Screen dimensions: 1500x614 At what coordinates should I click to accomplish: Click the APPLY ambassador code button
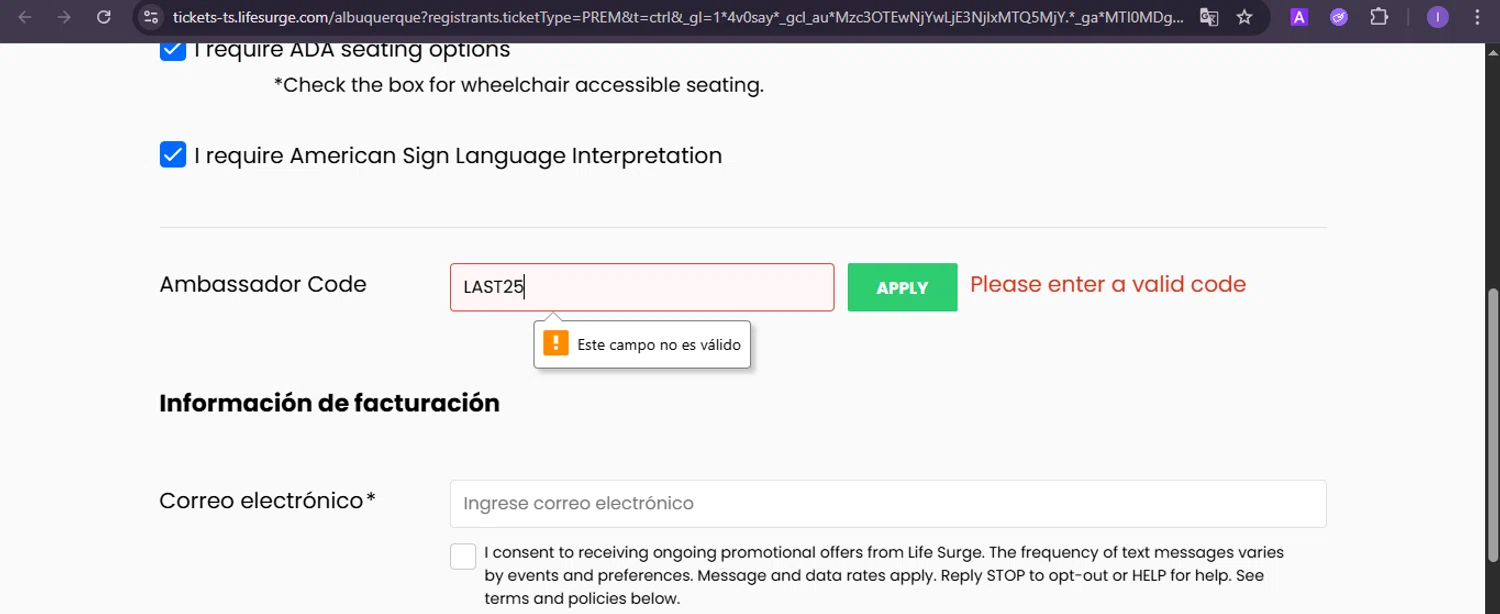(x=902, y=287)
